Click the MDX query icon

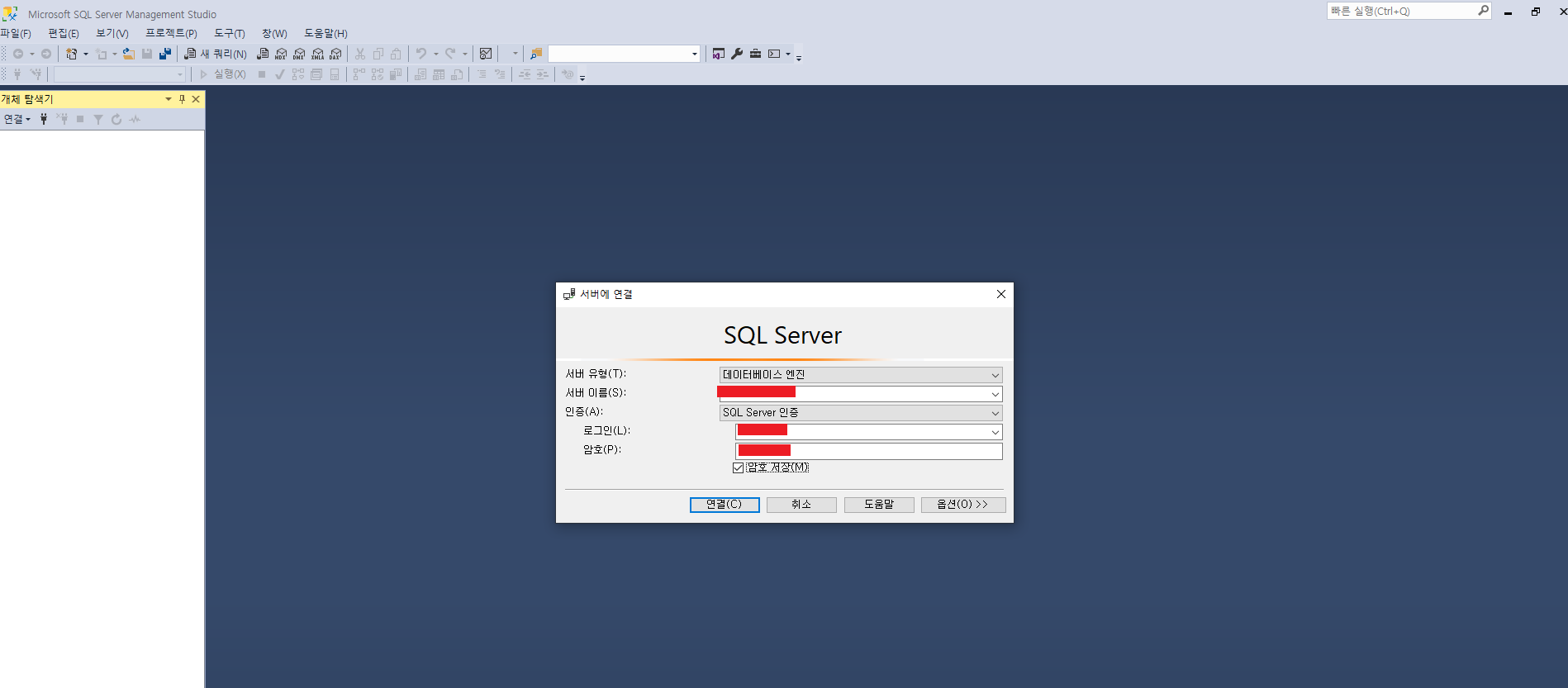281,54
